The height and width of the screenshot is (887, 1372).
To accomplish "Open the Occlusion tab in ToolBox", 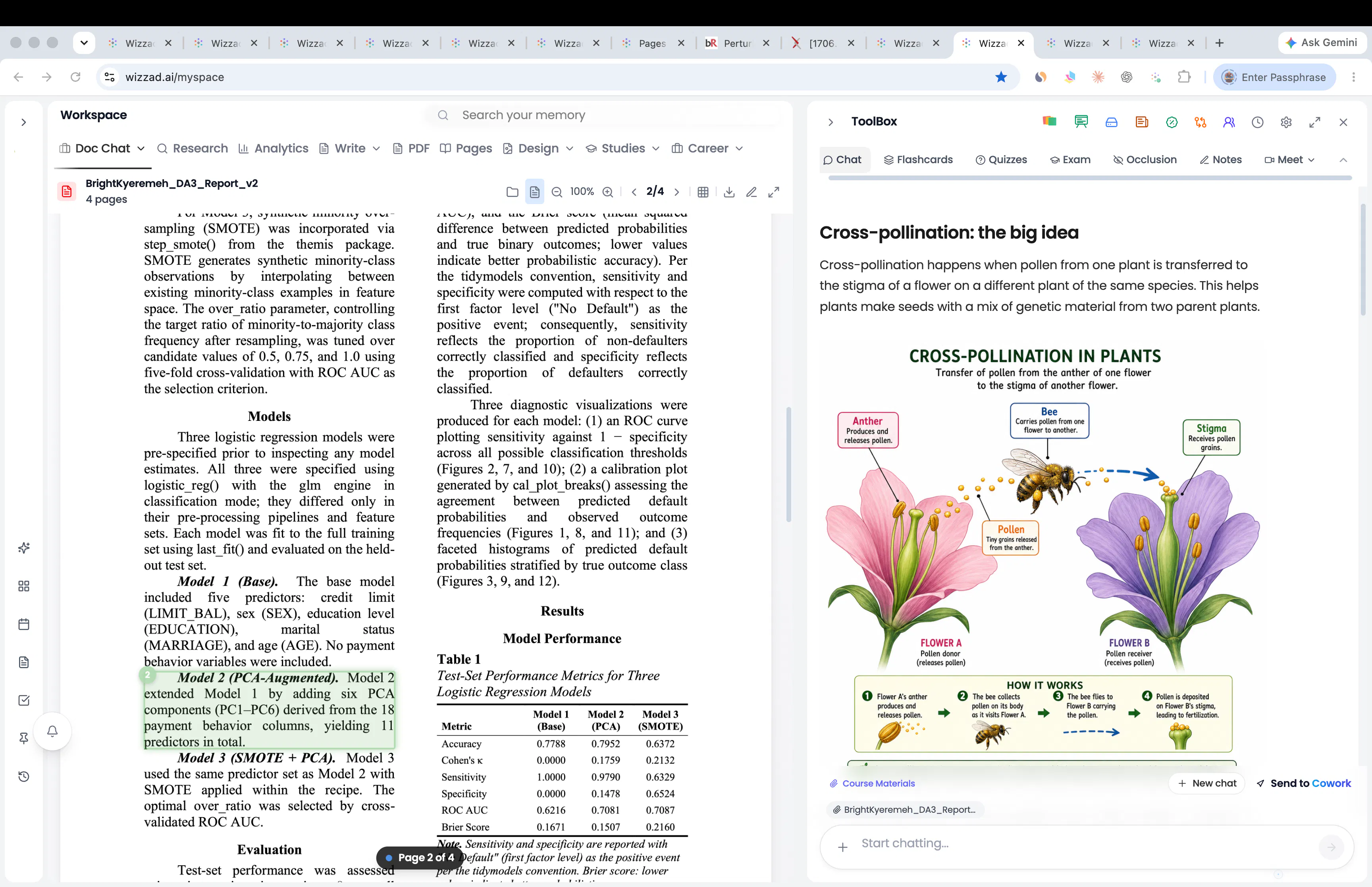I will 1145,160.
